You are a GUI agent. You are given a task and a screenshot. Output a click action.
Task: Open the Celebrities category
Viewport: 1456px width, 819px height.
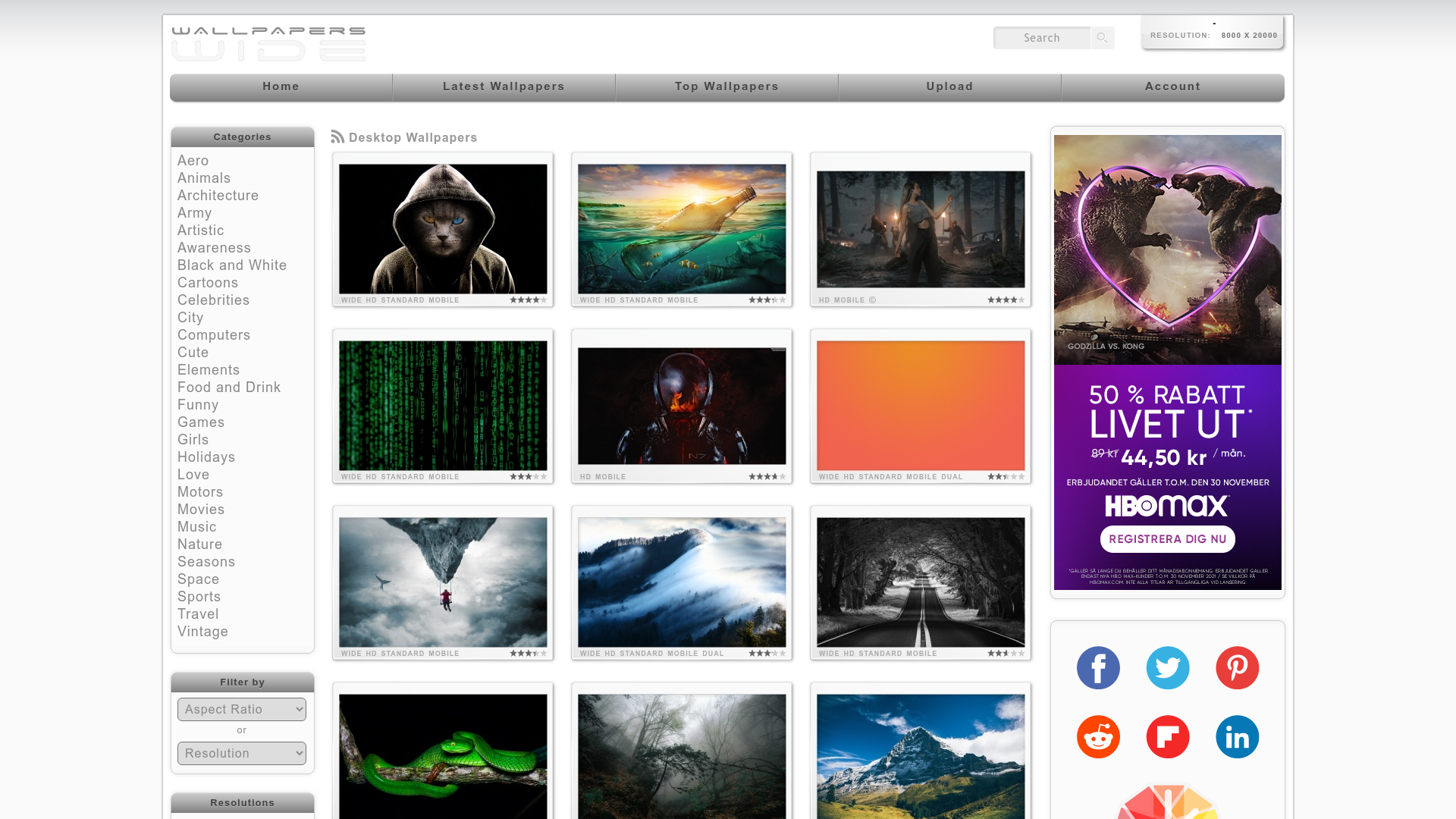tap(214, 300)
